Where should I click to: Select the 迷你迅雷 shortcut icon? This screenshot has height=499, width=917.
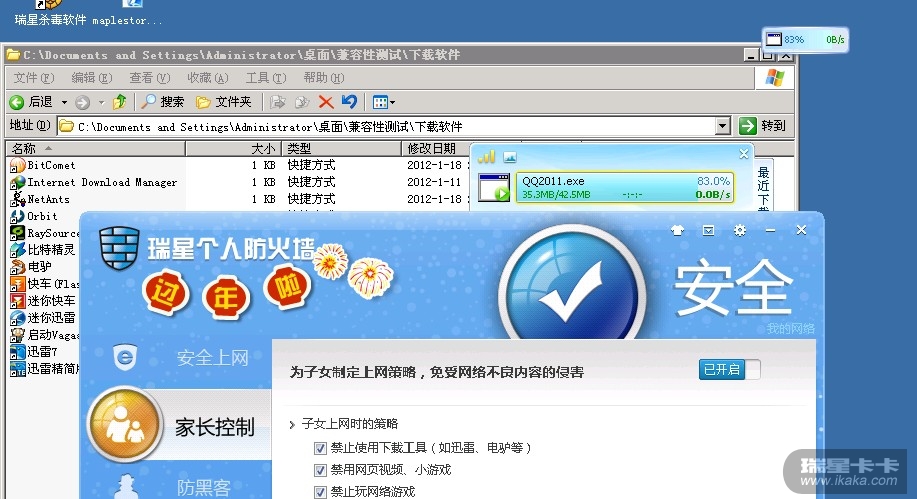pyautogui.click(x=18, y=318)
